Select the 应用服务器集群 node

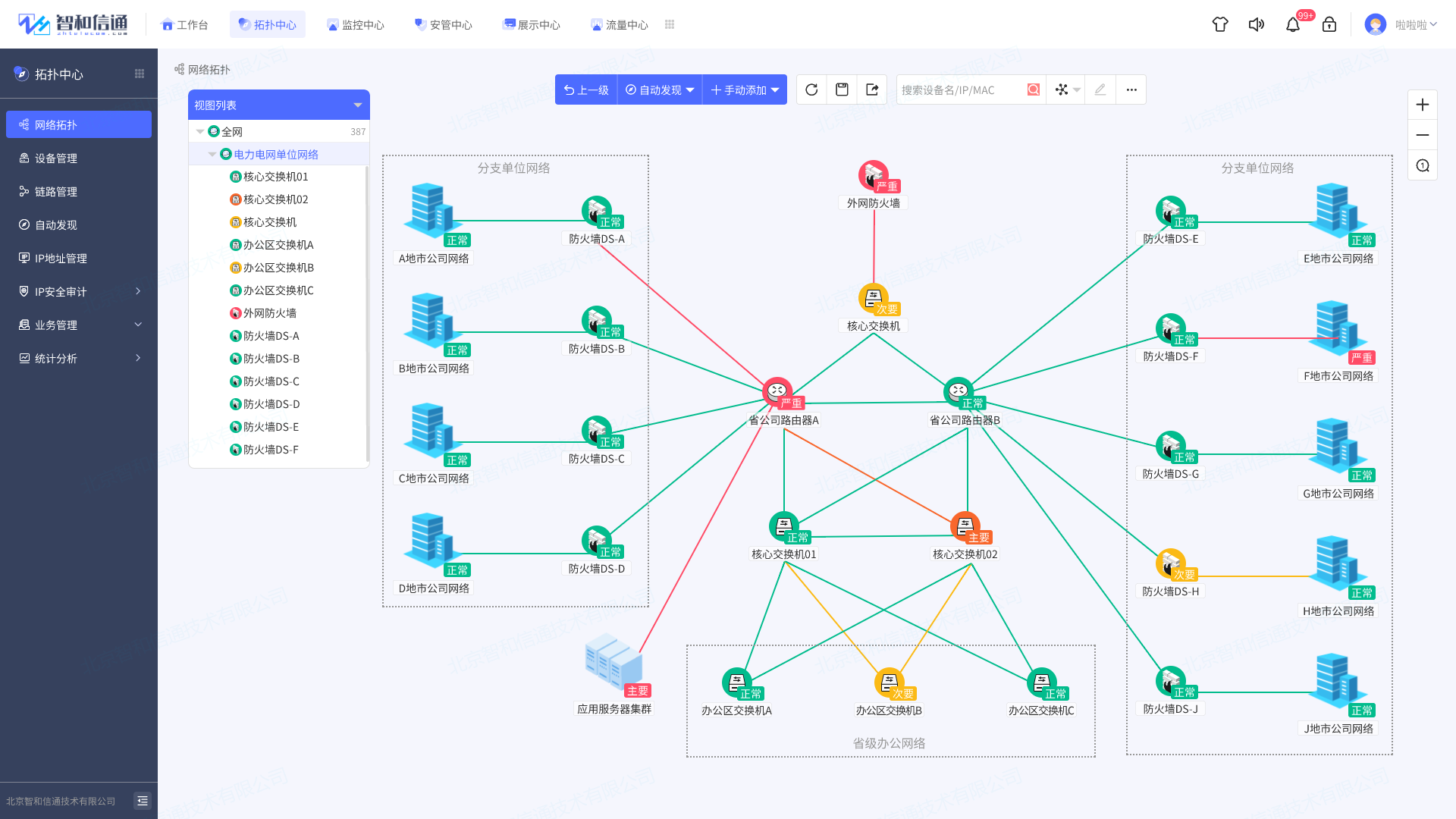point(614,663)
